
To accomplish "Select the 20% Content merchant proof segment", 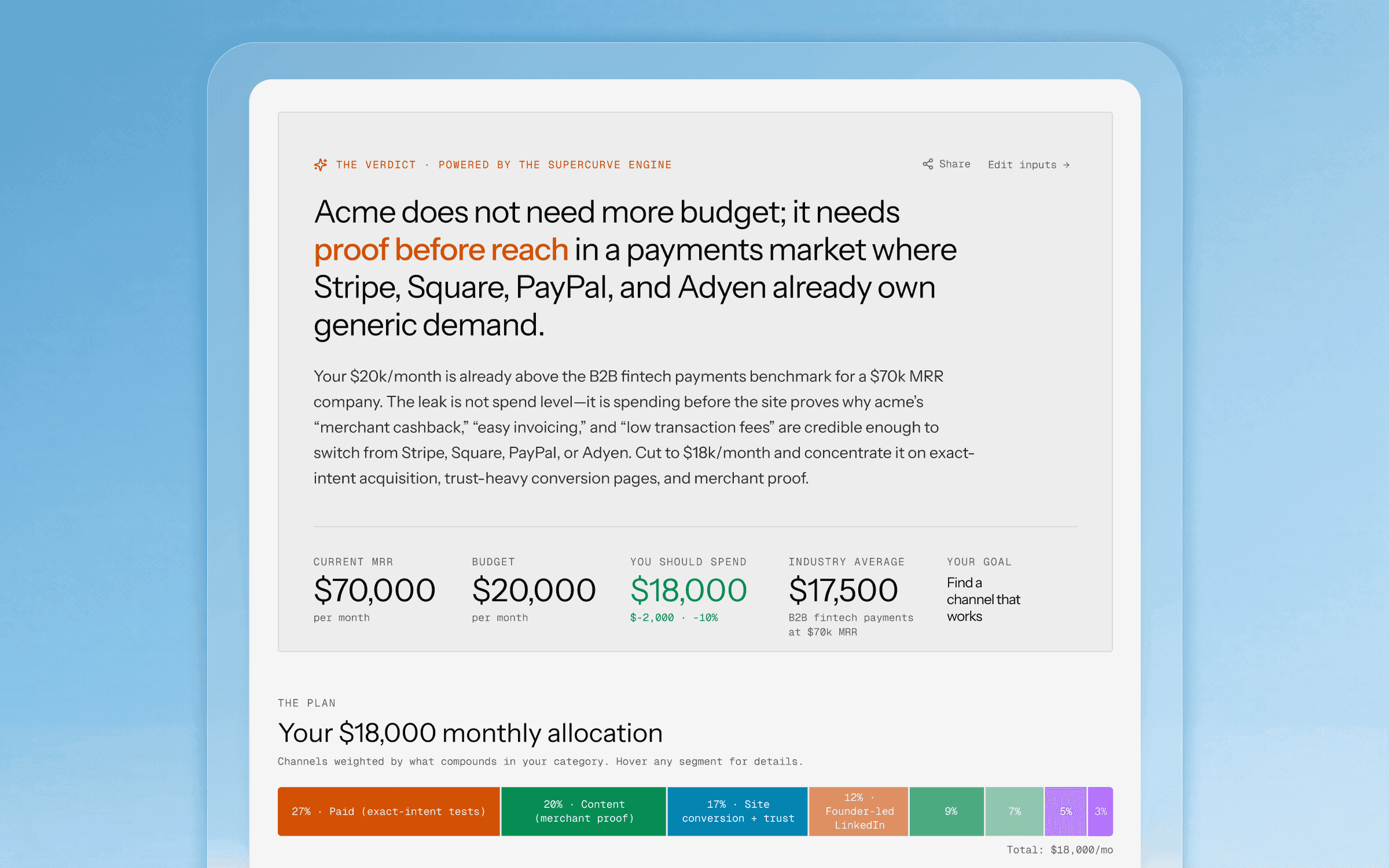I will click(584, 811).
